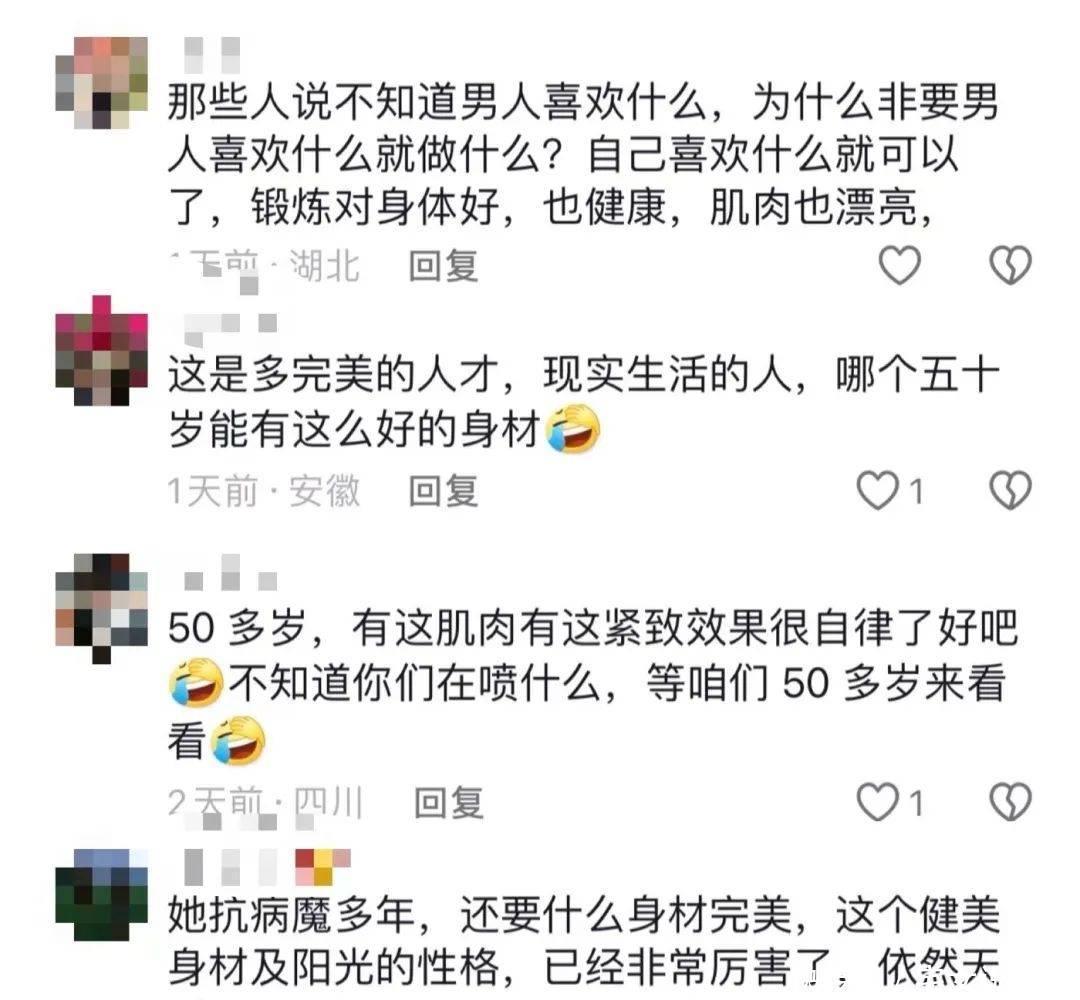This screenshot has width=1080, height=1000.
Task: Click the third commenter's blurred username
Action: pos(231,574)
